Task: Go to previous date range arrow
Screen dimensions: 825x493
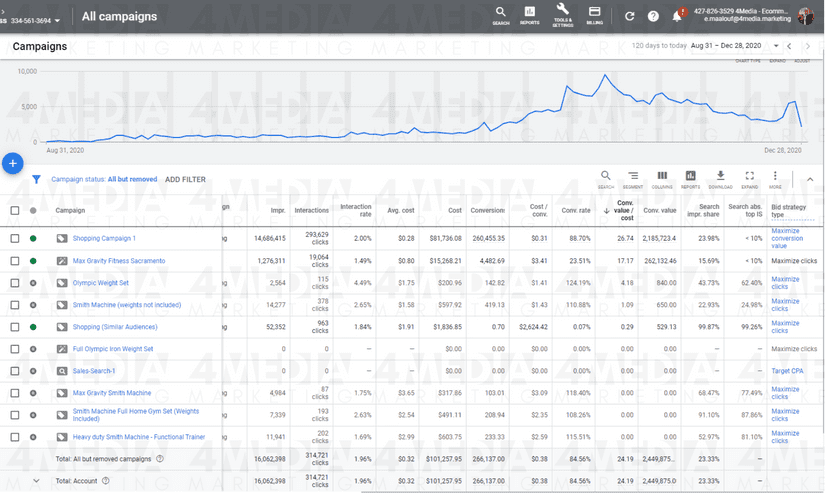Action: click(x=789, y=46)
